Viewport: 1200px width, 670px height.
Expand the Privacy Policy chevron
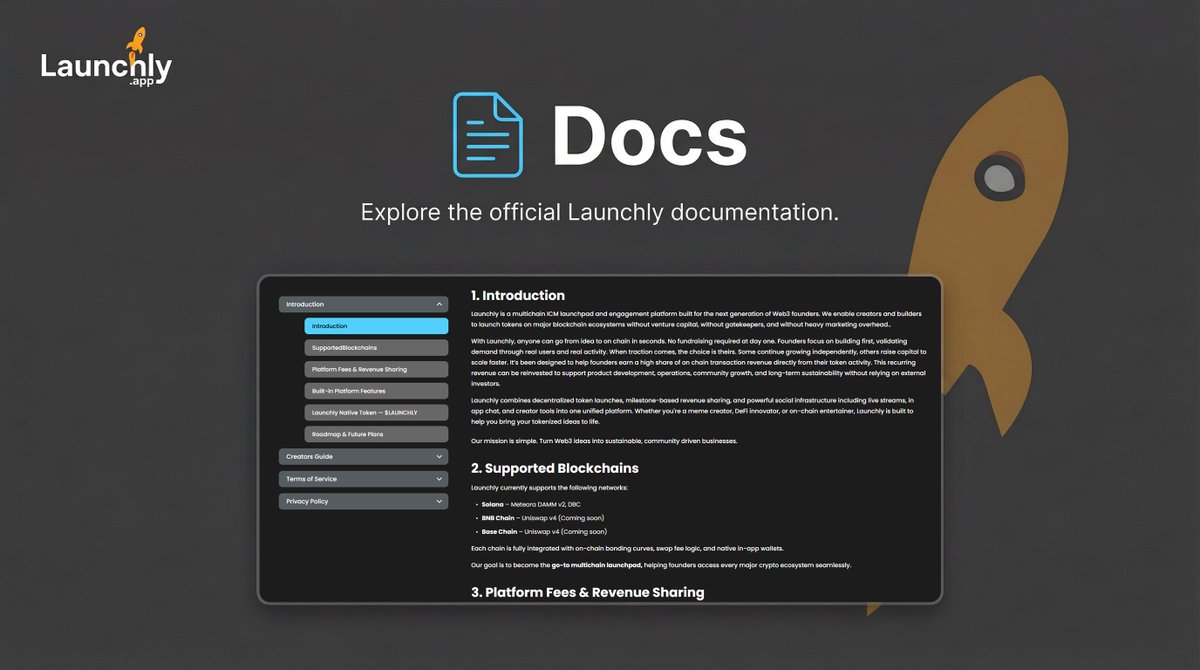pyautogui.click(x=439, y=501)
